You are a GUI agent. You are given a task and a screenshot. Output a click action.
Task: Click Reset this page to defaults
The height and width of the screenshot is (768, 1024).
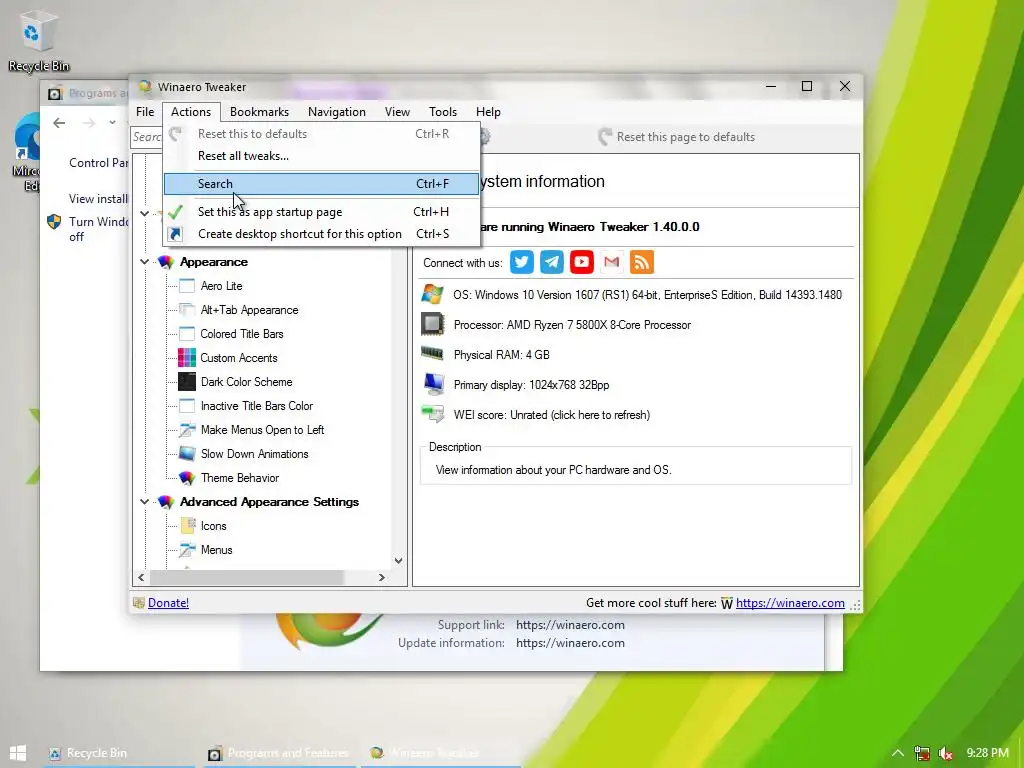tap(677, 137)
